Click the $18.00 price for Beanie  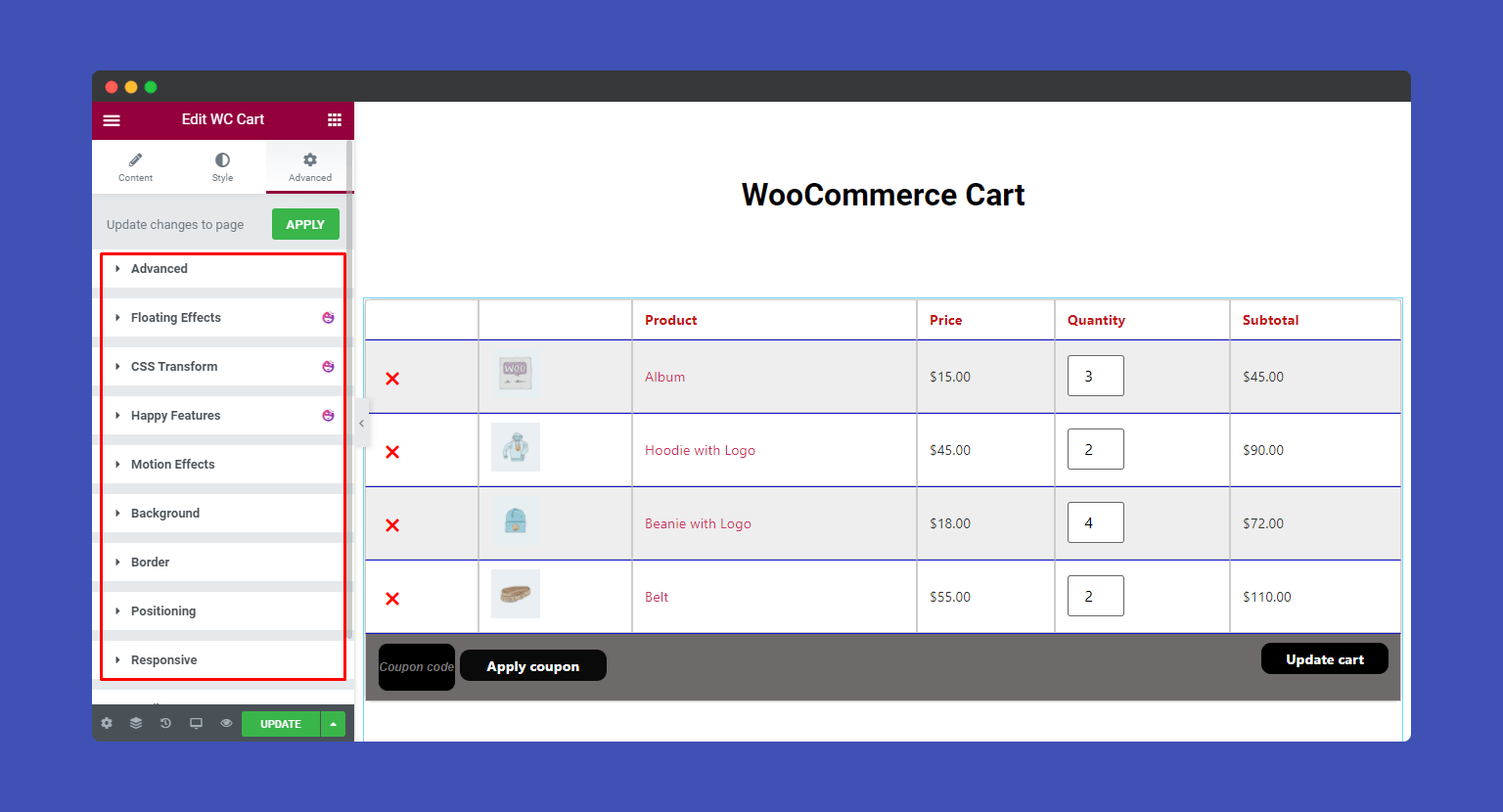pyautogui.click(x=950, y=523)
